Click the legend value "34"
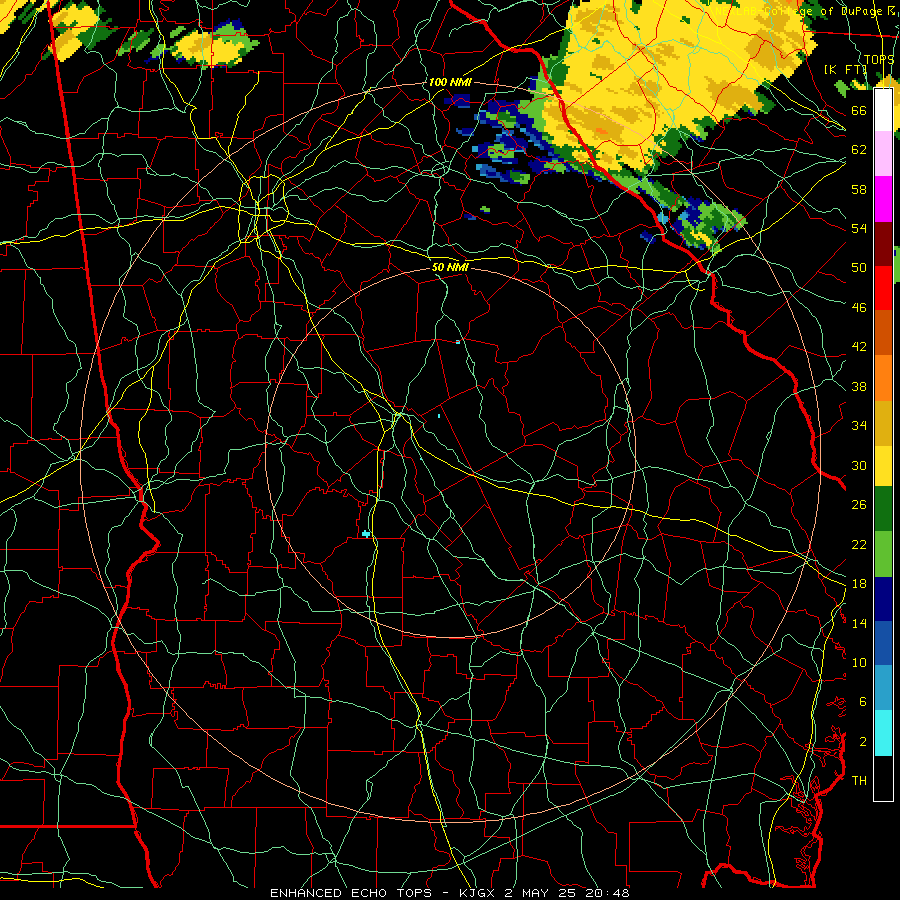 pyautogui.click(x=859, y=426)
